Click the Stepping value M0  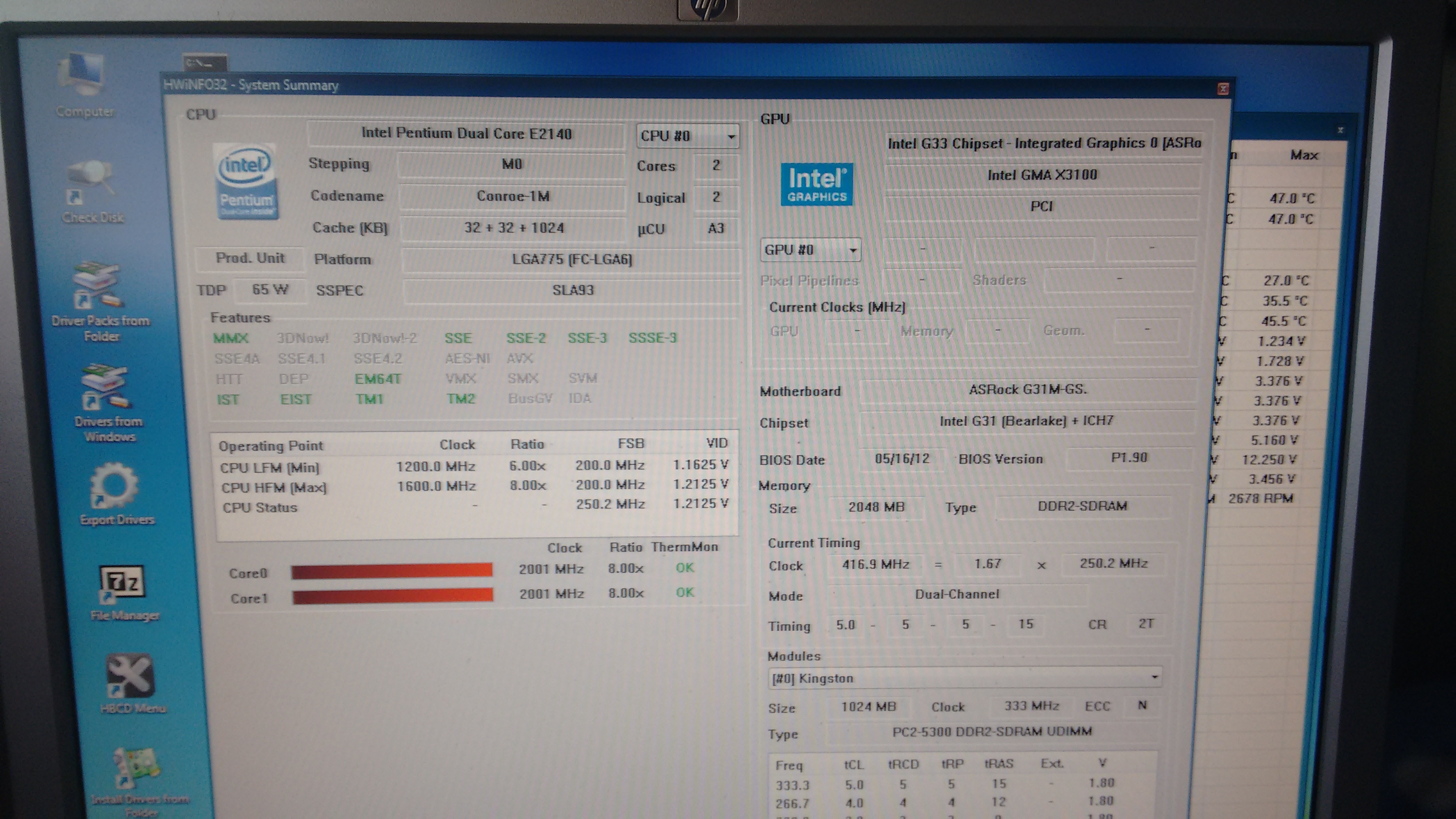[512, 165]
